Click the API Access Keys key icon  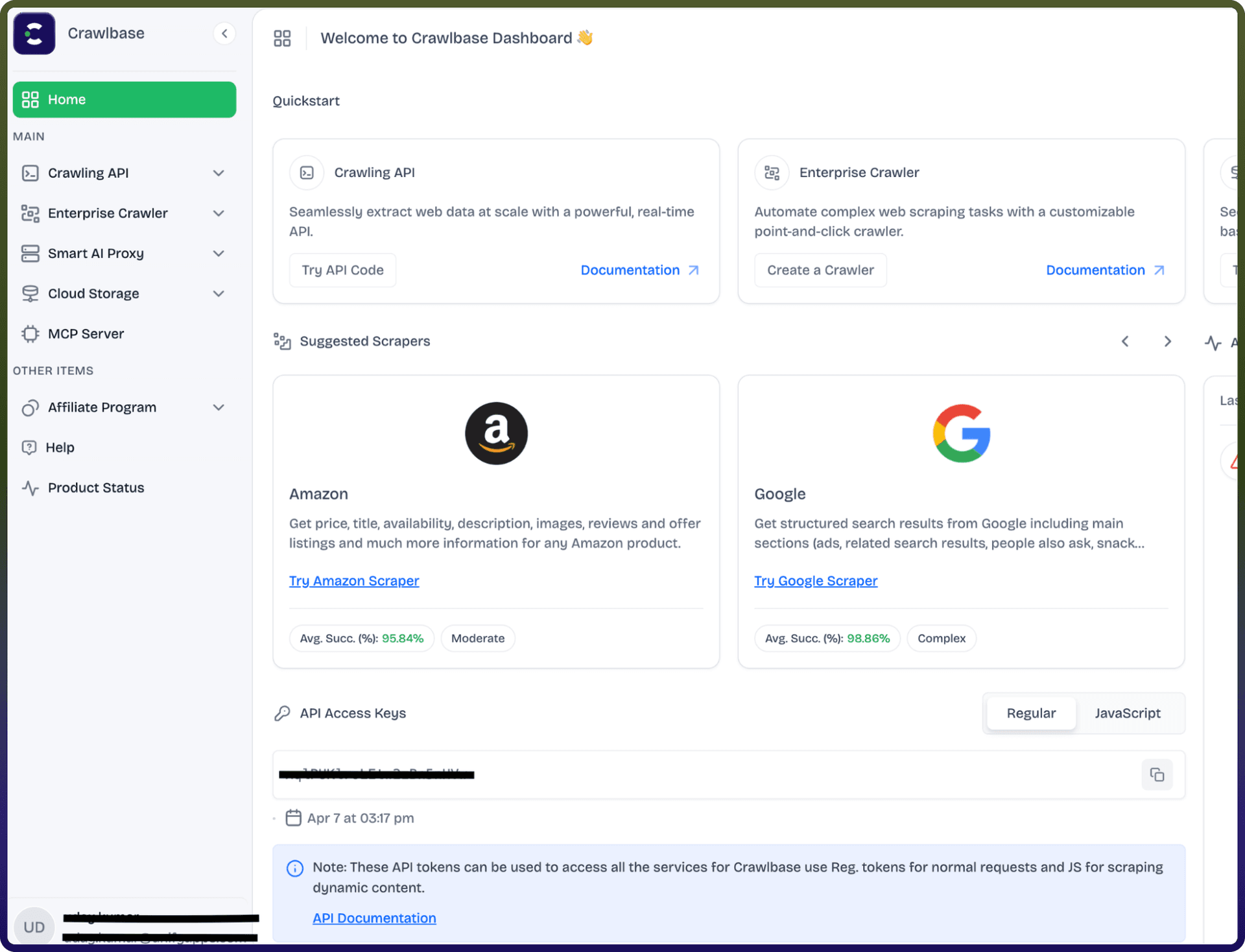pos(282,713)
